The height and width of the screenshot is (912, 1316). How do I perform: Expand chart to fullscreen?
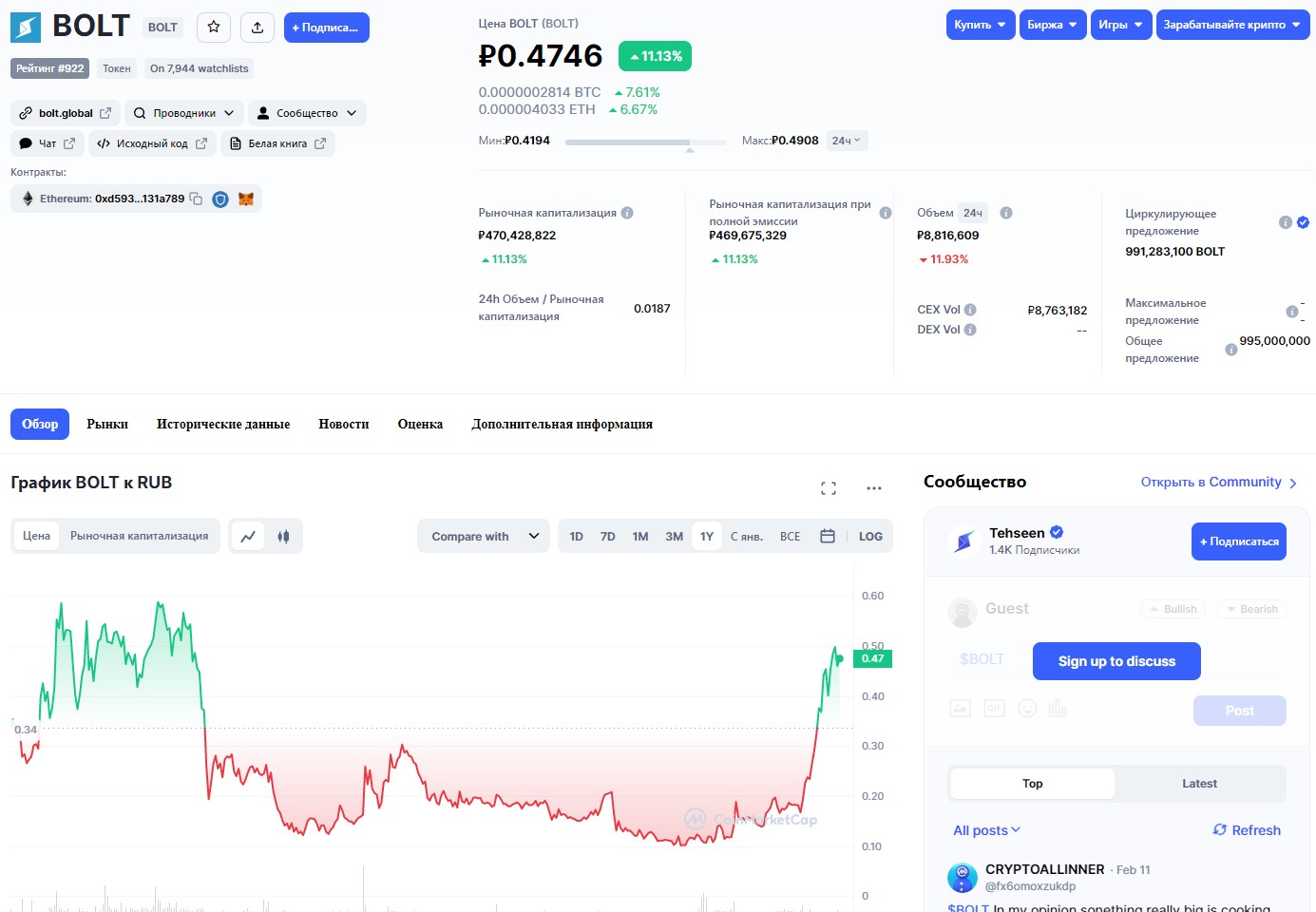coord(829,488)
